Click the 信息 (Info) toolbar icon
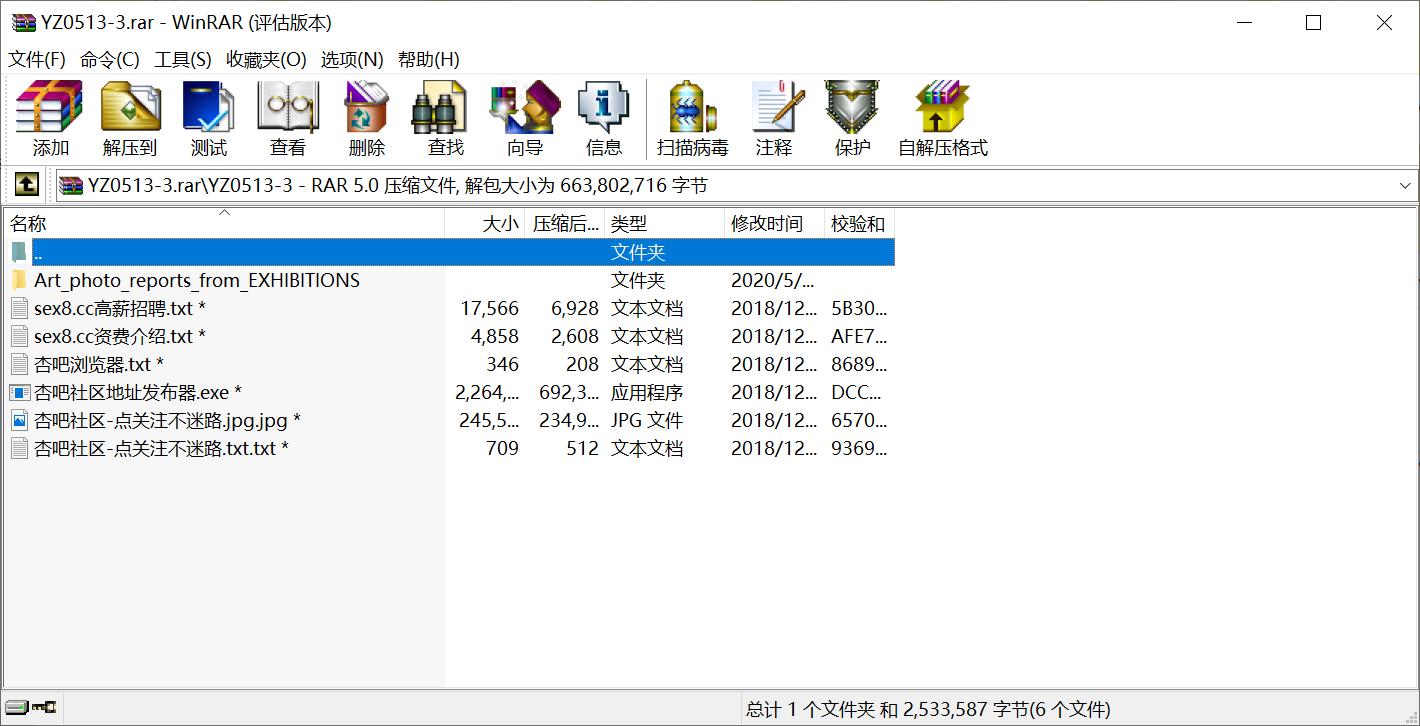 (x=603, y=107)
